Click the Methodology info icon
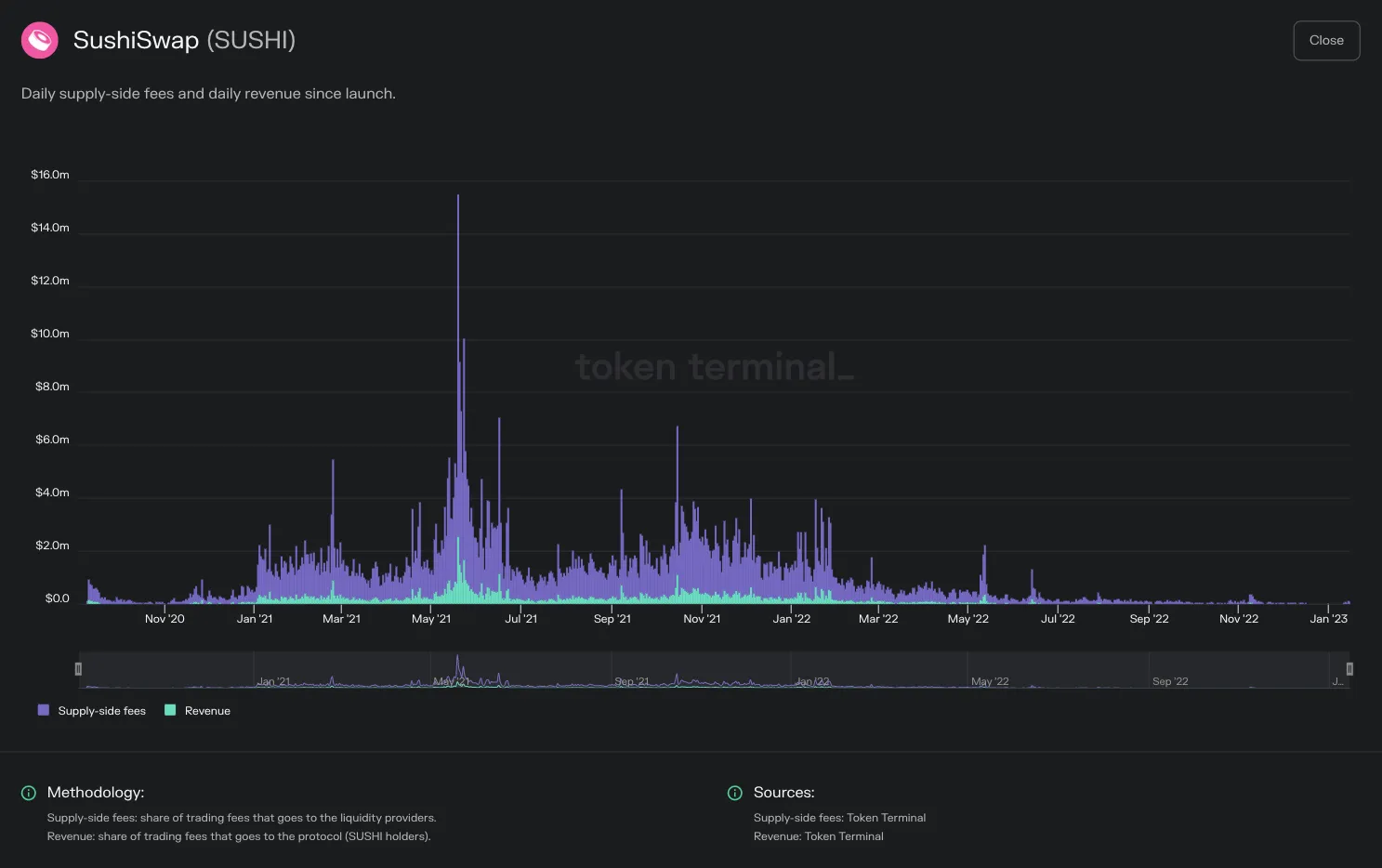1382x868 pixels. coord(29,793)
